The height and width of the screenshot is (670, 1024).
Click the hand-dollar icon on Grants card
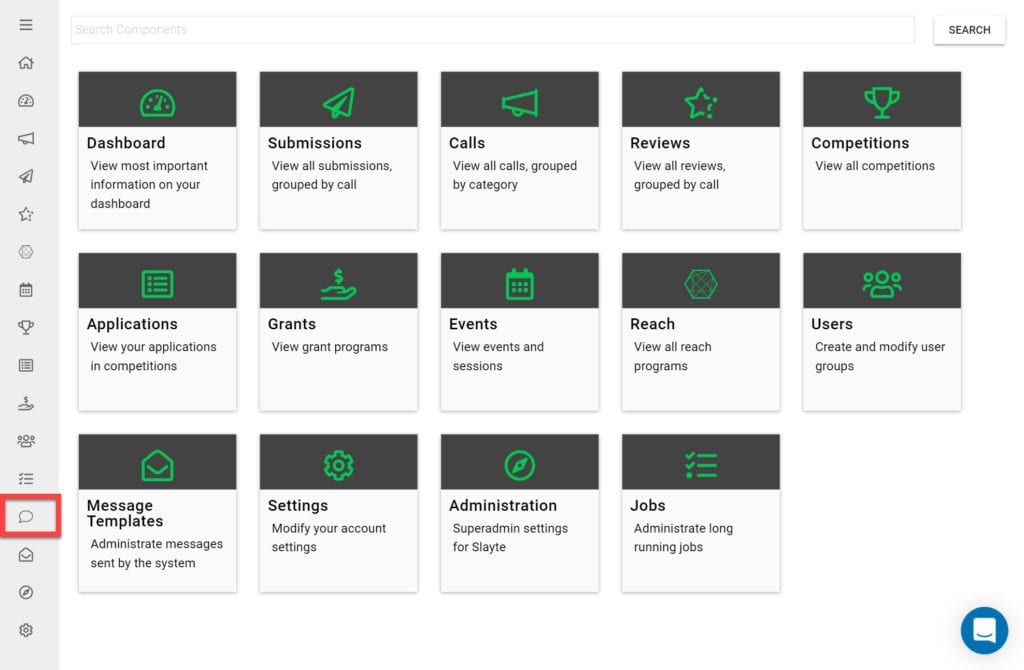coord(339,284)
